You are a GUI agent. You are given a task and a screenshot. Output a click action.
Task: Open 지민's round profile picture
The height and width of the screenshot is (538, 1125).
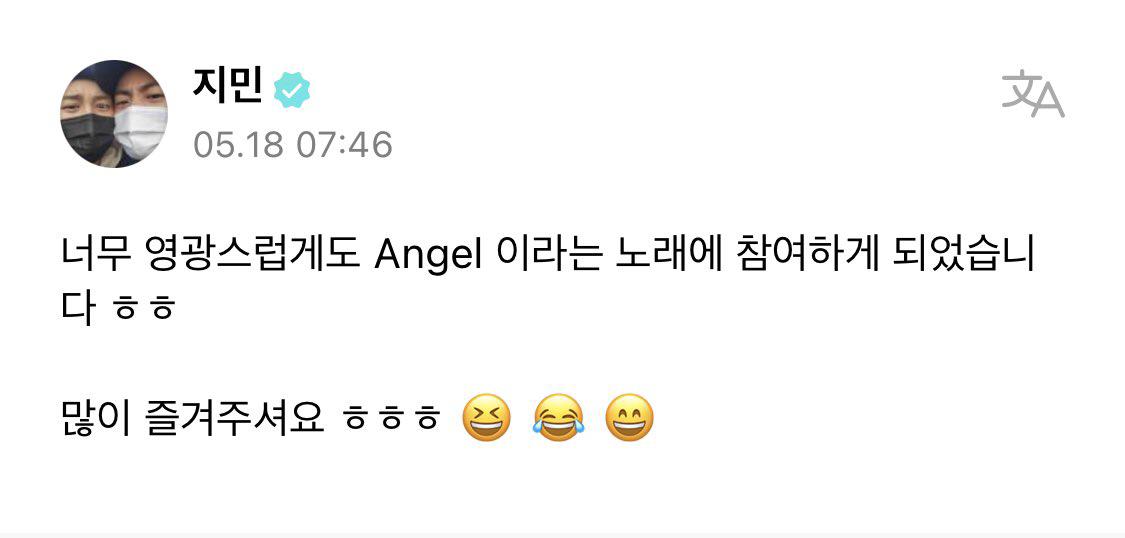114,114
